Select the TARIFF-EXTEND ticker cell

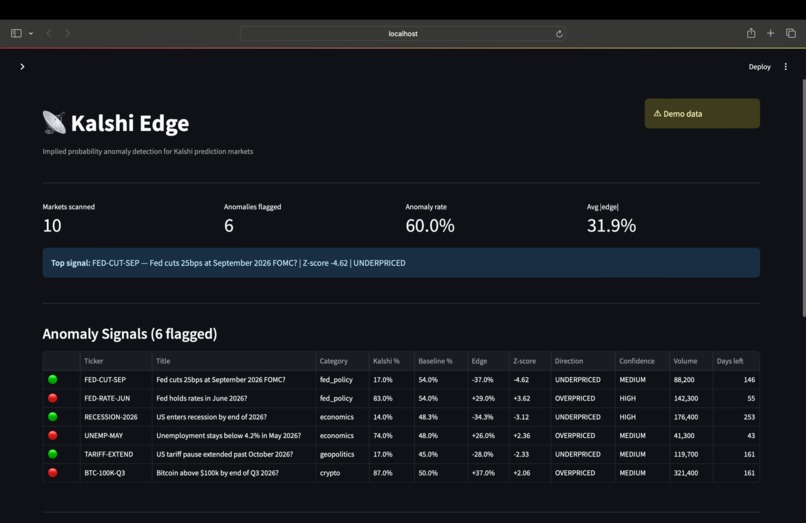[116, 454]
